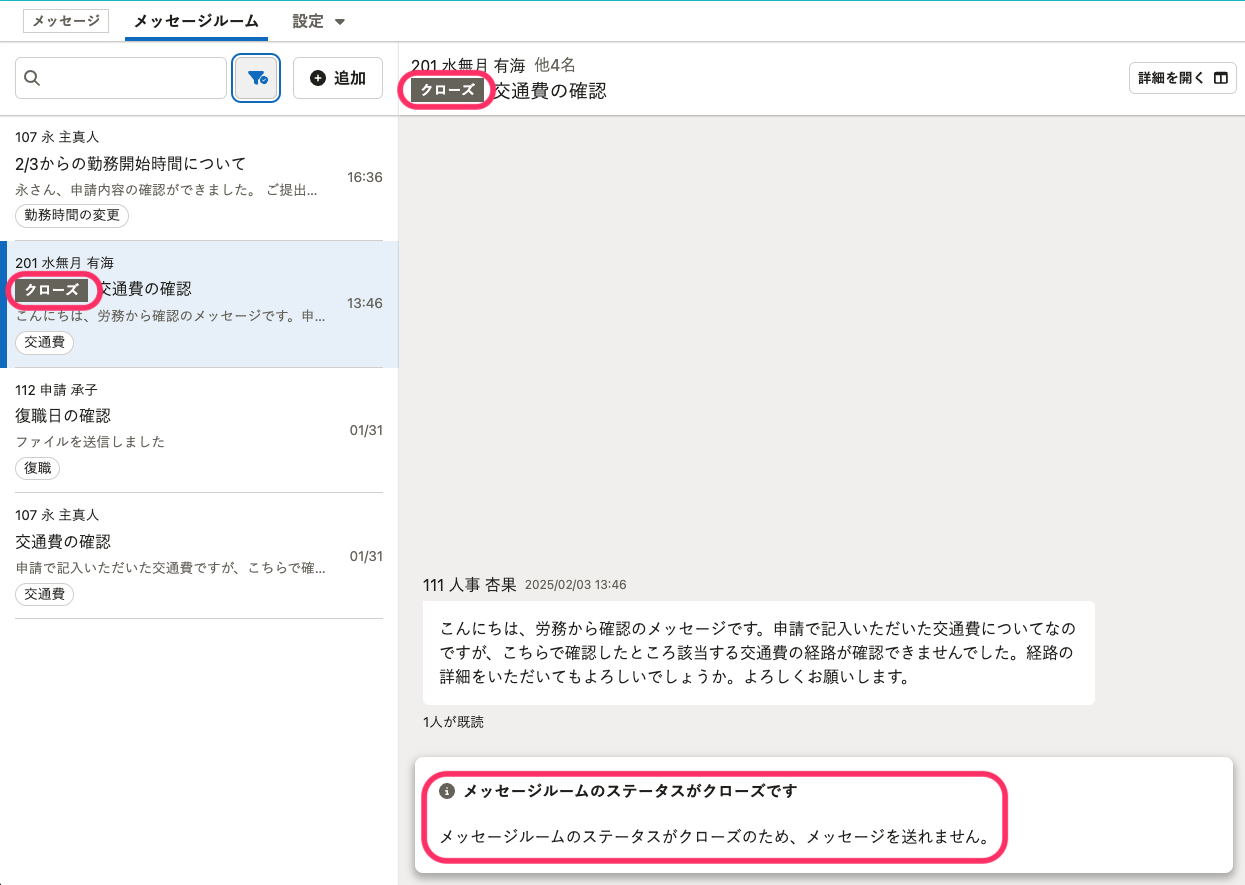Click the message bubble from 人事 杏果
Screen dimensions: 1245x885
pyautogui.click(x=758, y=653)
